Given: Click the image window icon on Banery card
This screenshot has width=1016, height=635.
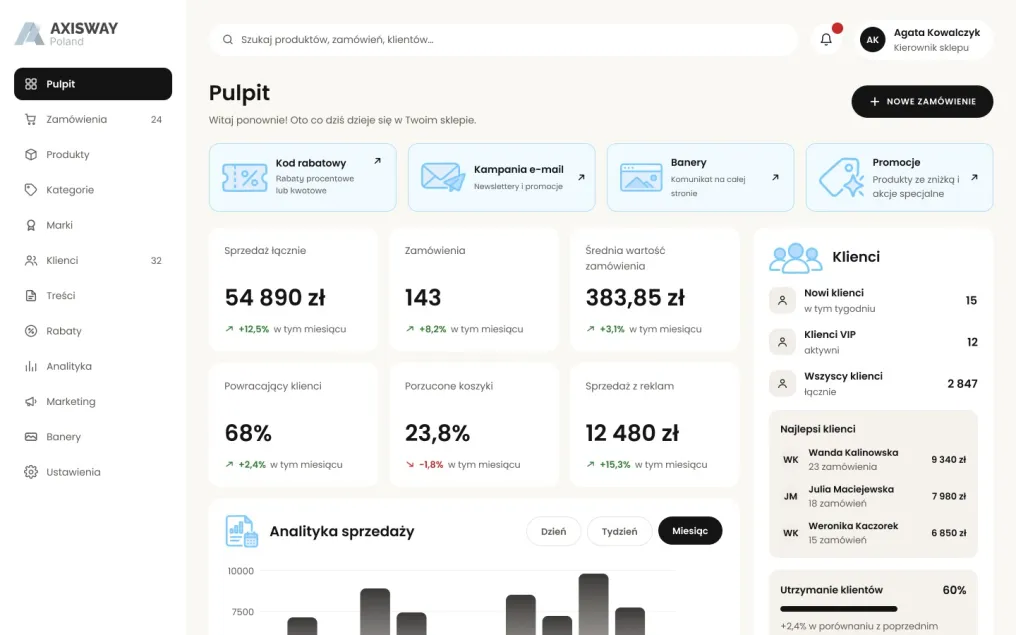Looking at the screenshot, I should tap(641, 178).
